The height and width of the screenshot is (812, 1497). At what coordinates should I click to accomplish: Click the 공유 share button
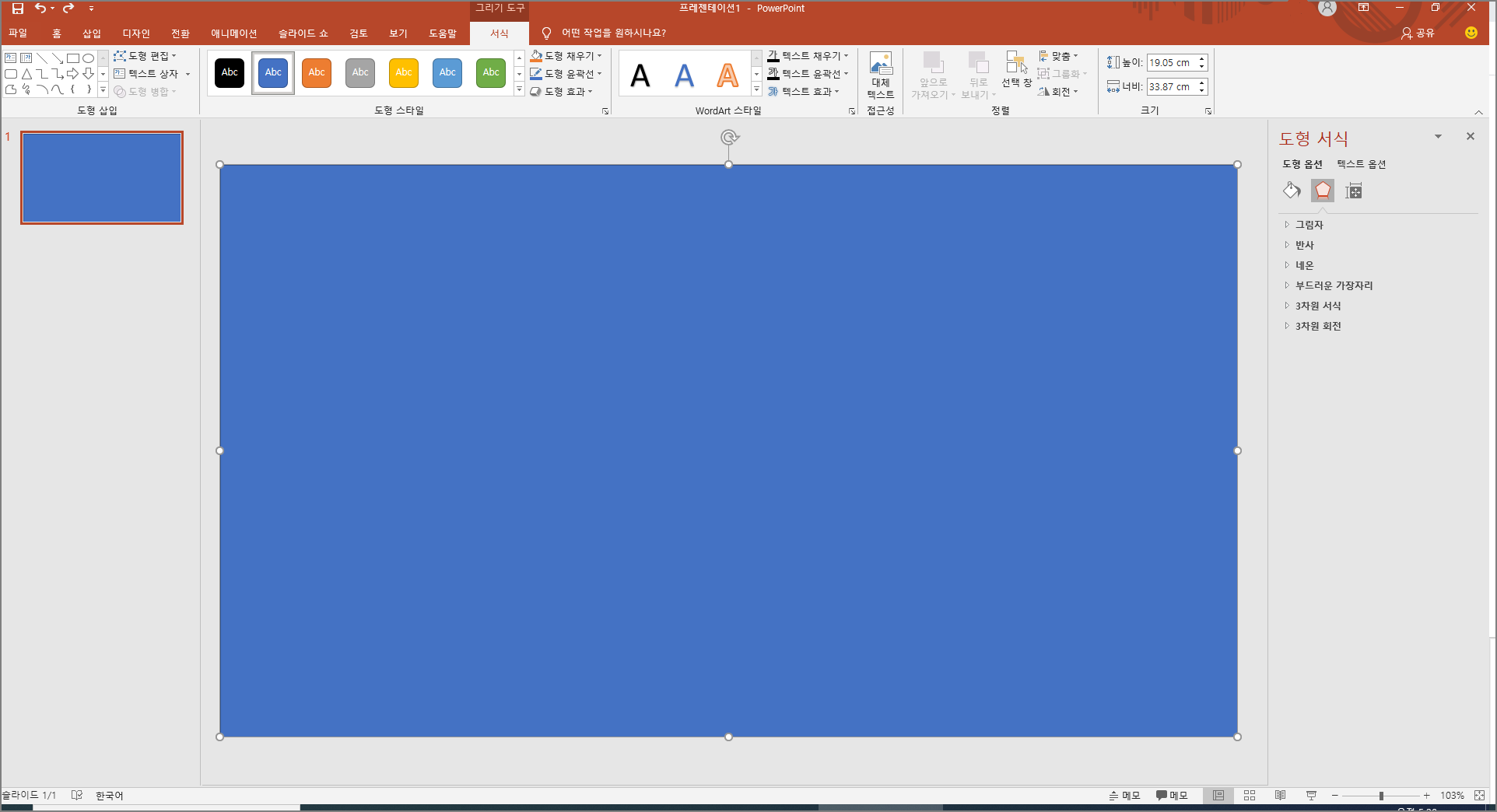pyautogui.click(x=1418, y=33)
